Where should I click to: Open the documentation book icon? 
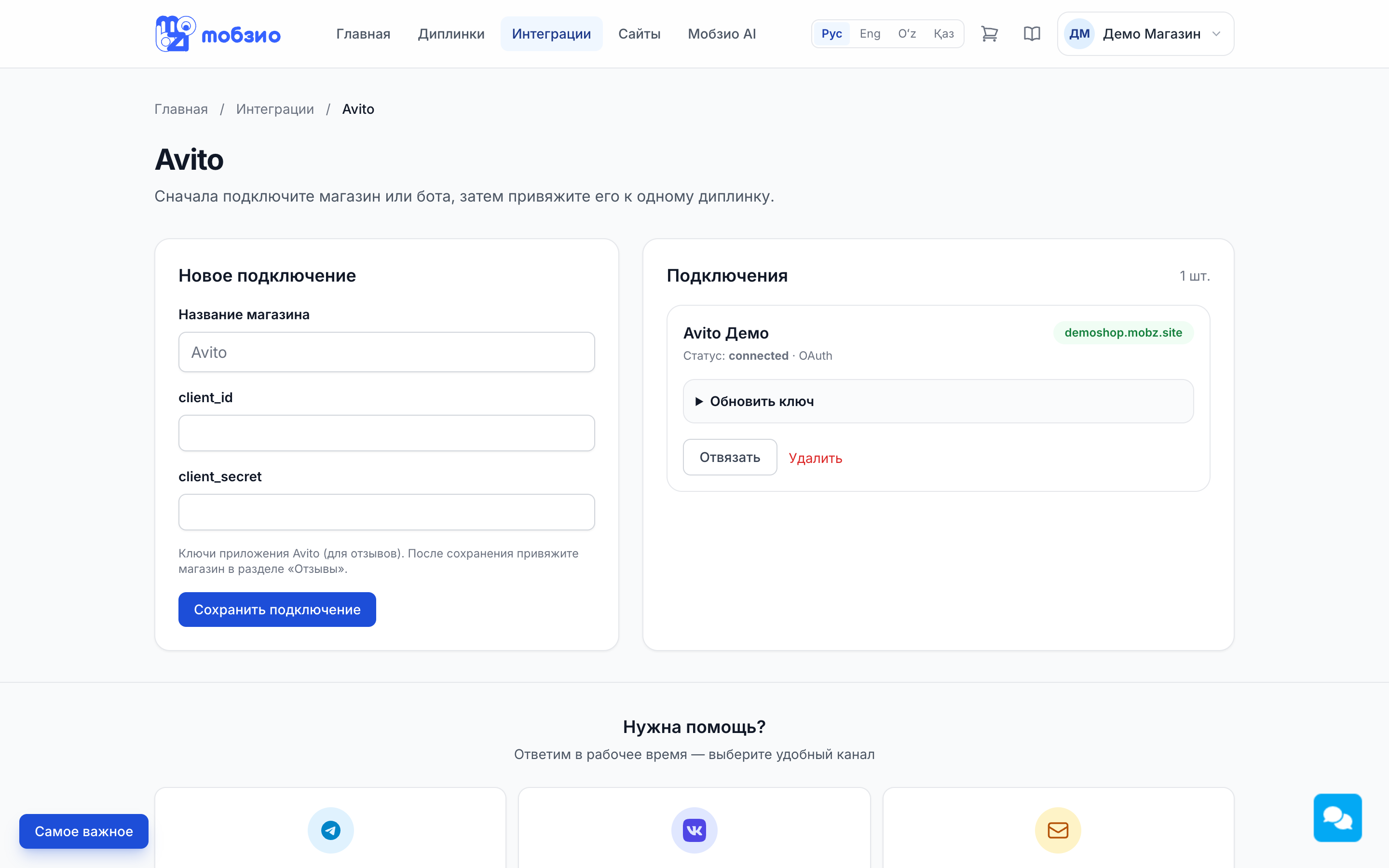1032,34
